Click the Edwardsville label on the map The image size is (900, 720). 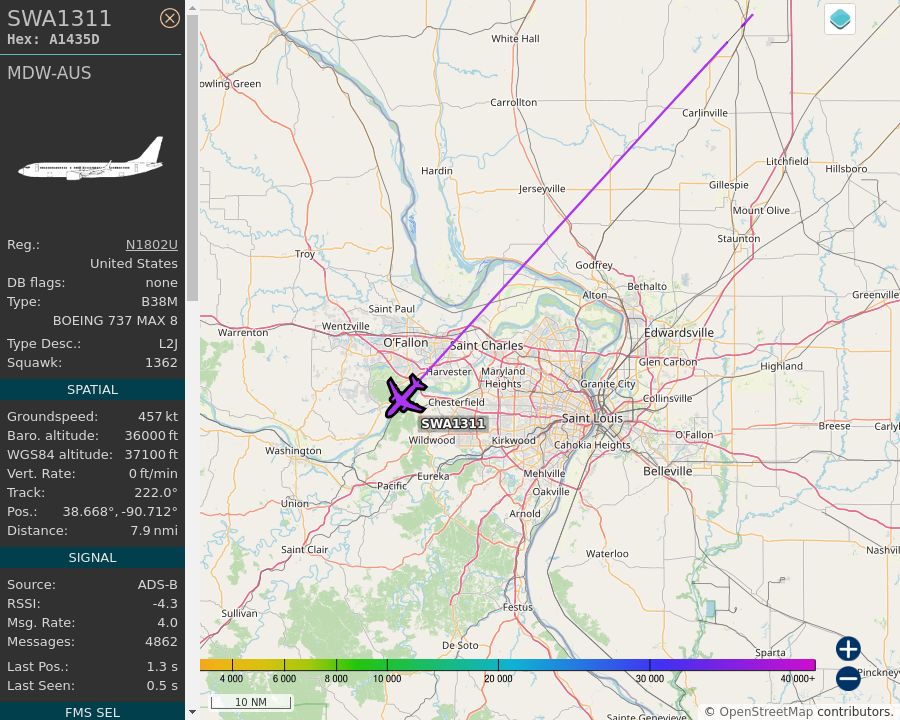pos(679,333)
